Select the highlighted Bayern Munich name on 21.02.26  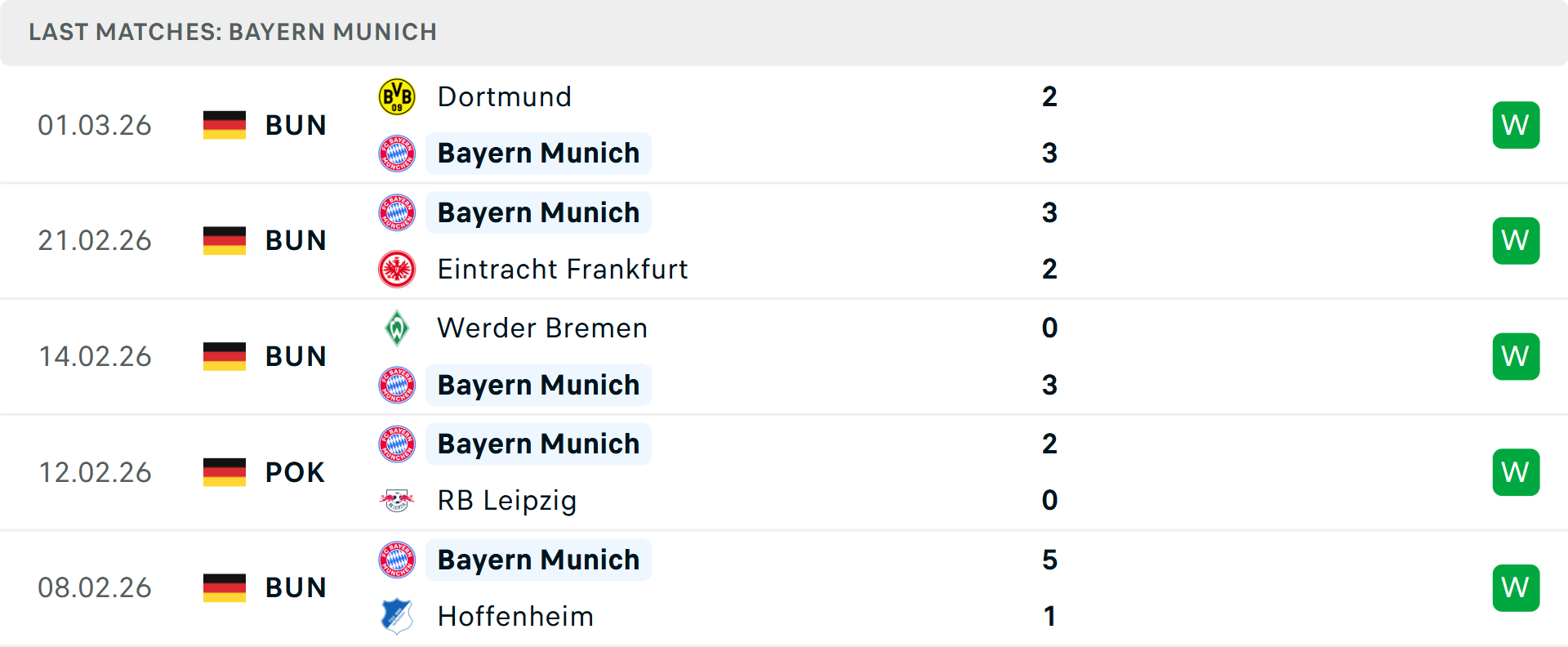[538, 212]
